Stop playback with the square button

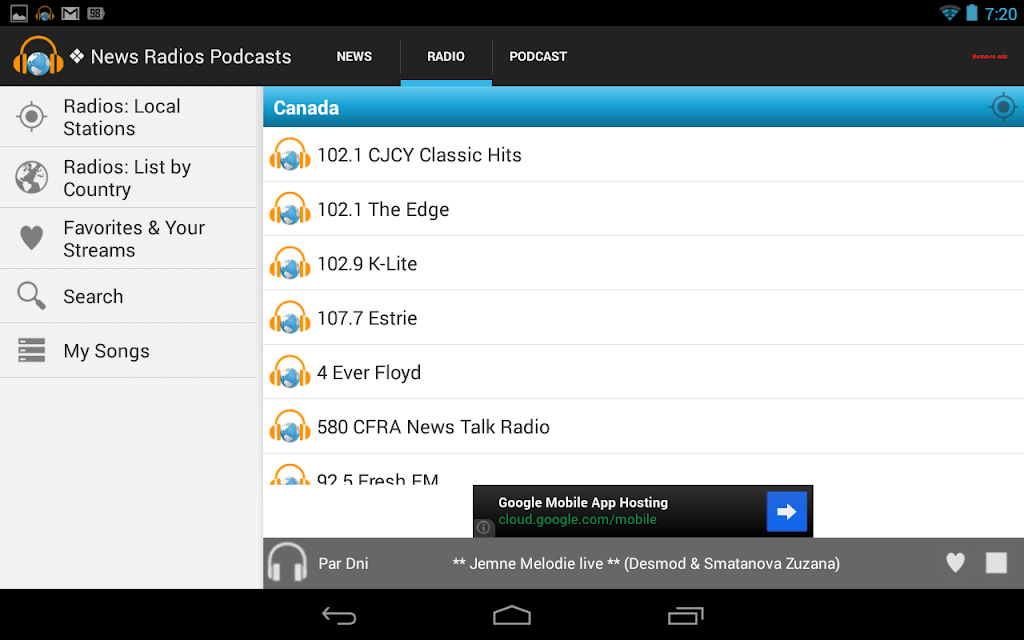pyautogui.click(x=996, y=563)
